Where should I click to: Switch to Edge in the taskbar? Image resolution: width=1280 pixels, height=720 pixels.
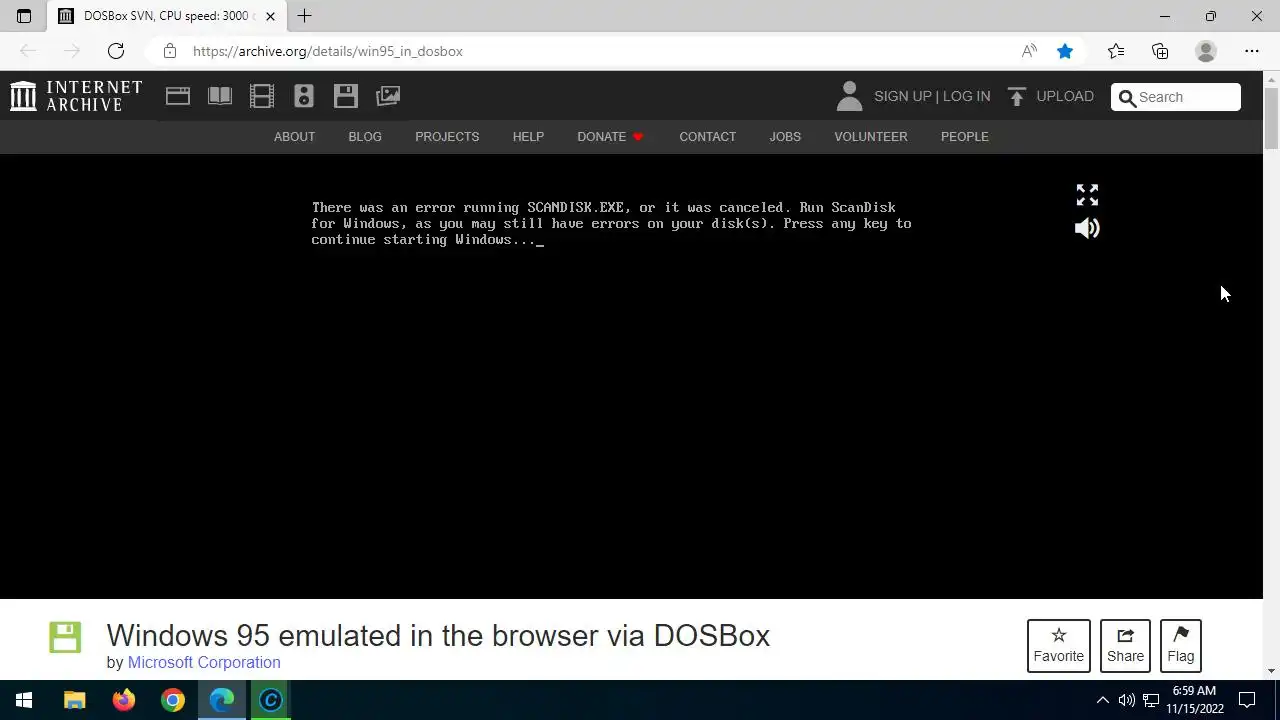[x=222, y=700]
